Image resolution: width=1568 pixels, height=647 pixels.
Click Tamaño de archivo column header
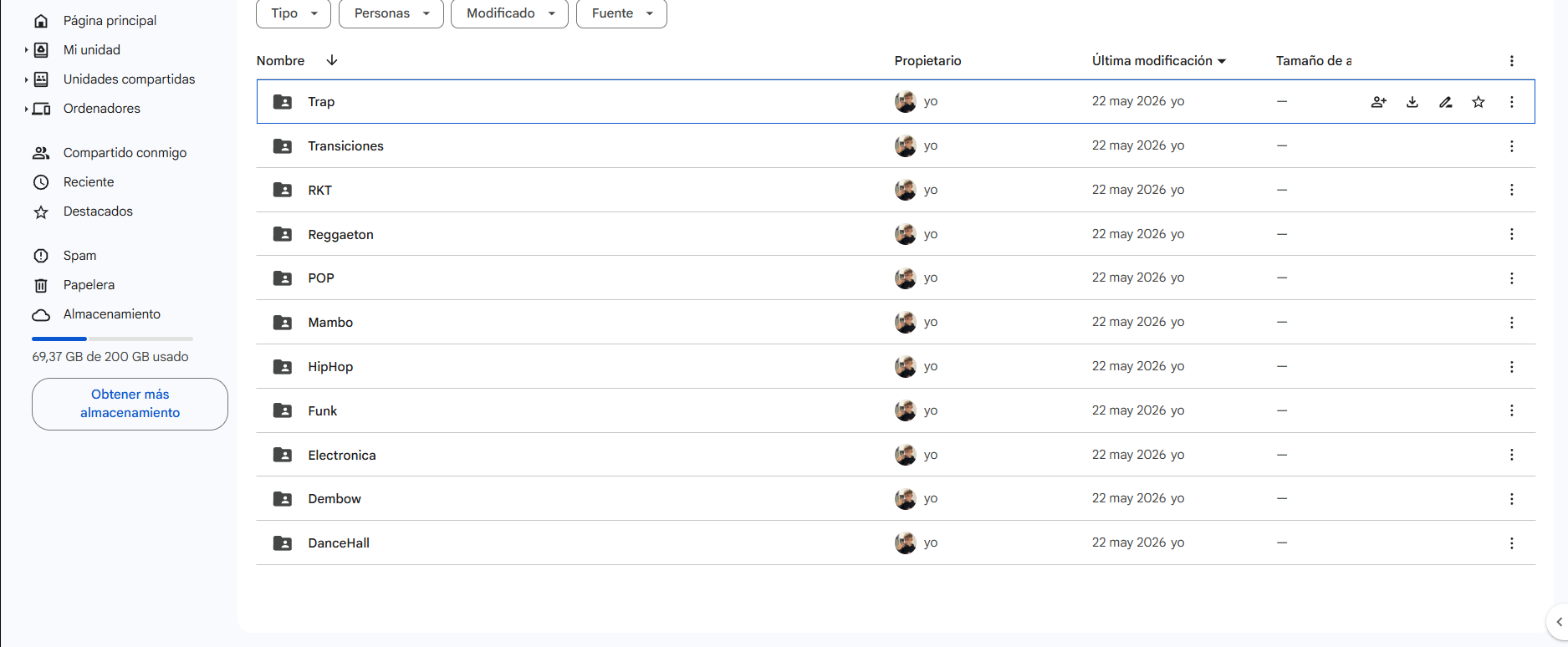pyautogui.click(x=1314, y=61)
